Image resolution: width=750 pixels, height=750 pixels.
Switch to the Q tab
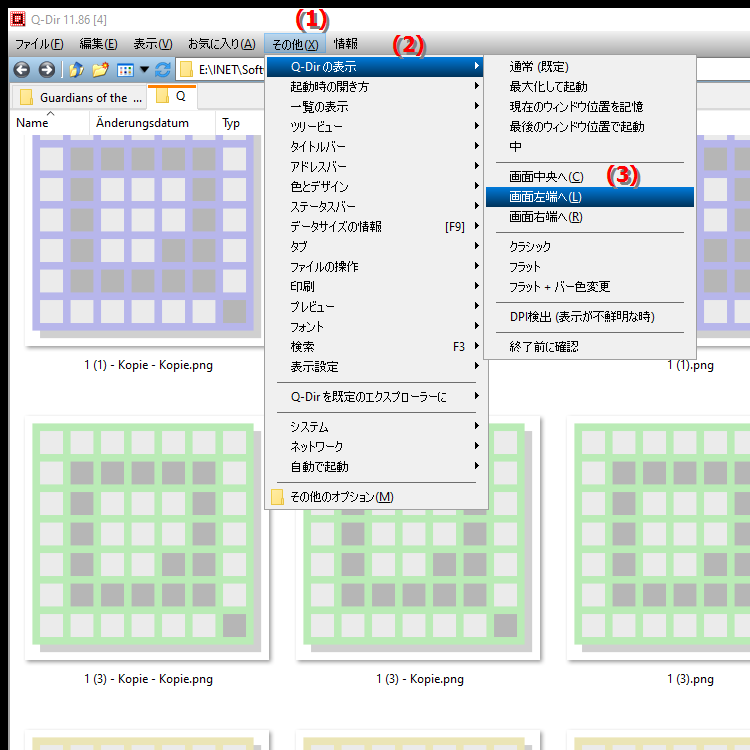tap(173, 97)
